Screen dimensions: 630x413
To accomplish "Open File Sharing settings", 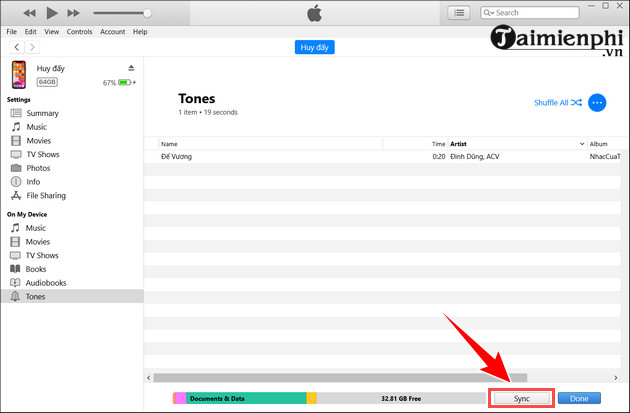I will pos(46,196).
